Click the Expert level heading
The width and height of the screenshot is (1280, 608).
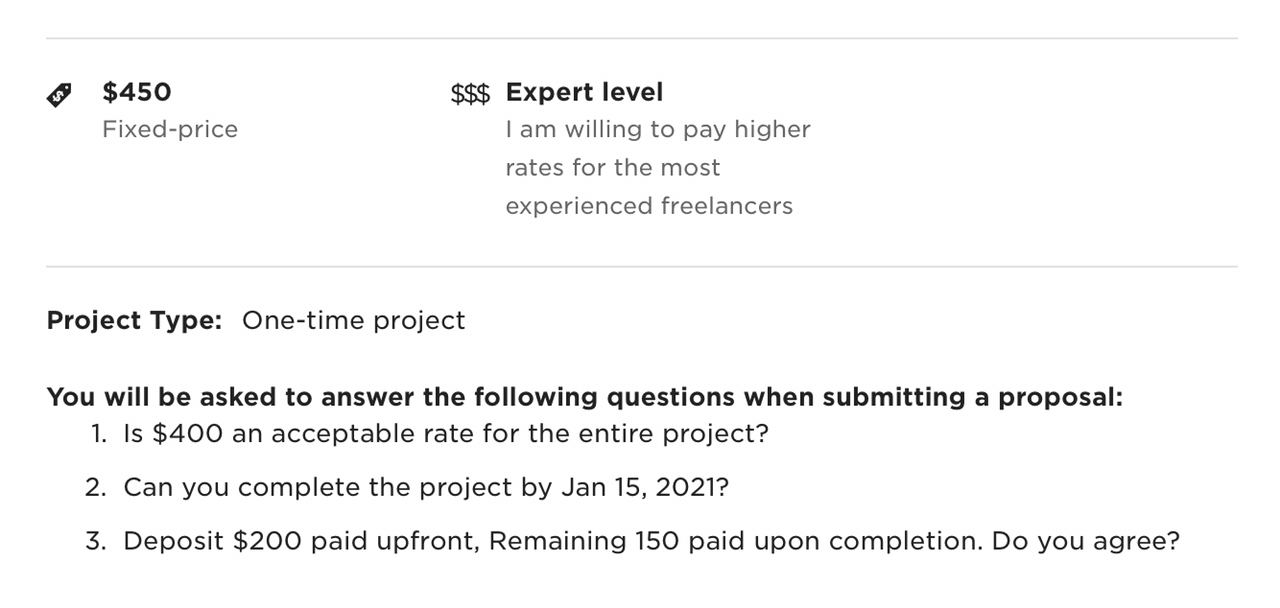pos(584,92)
